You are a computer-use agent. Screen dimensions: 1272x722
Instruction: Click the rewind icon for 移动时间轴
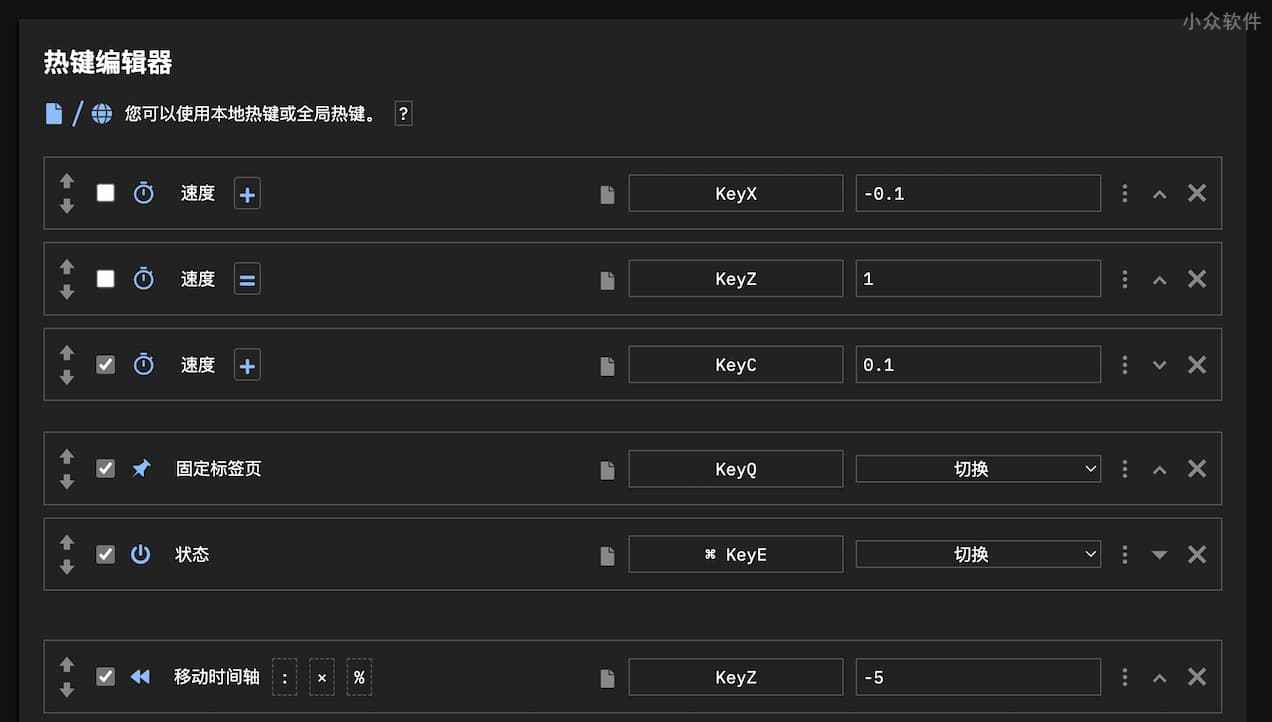(x=140, y=677)
